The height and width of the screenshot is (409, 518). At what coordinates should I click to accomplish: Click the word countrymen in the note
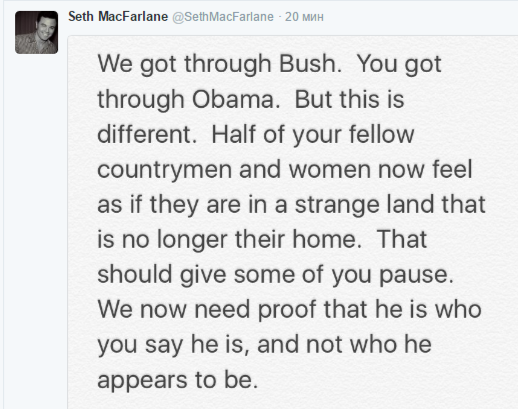point(165,169)
